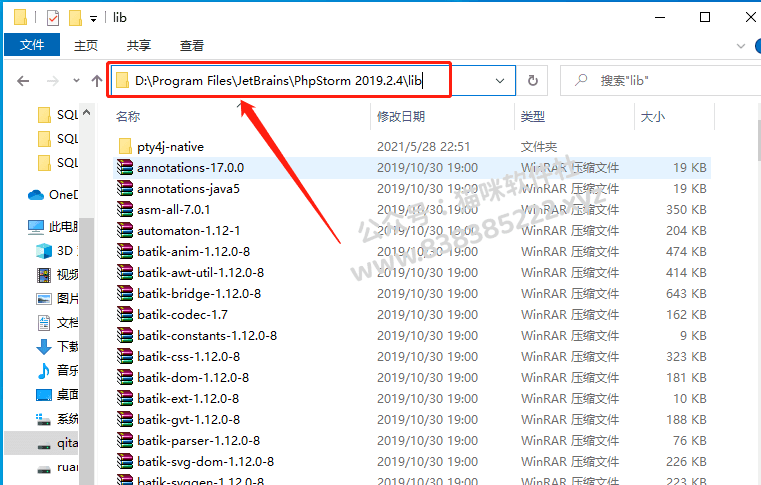Click the Forward navigation arrow
The width and height of the screenshot is (761, 485).
pos(52,81)
